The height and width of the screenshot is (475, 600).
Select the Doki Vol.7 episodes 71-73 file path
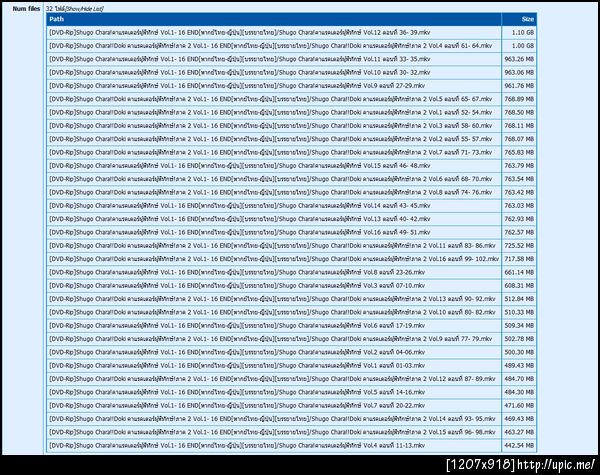click(271, 152)
